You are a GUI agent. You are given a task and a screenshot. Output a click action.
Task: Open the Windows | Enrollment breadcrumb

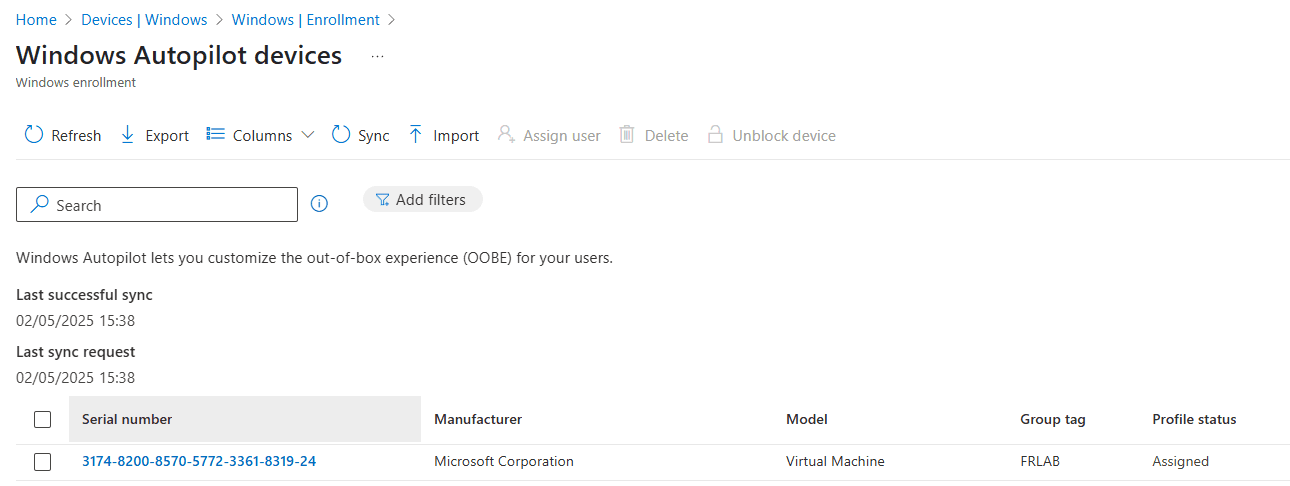click(305, 20)
